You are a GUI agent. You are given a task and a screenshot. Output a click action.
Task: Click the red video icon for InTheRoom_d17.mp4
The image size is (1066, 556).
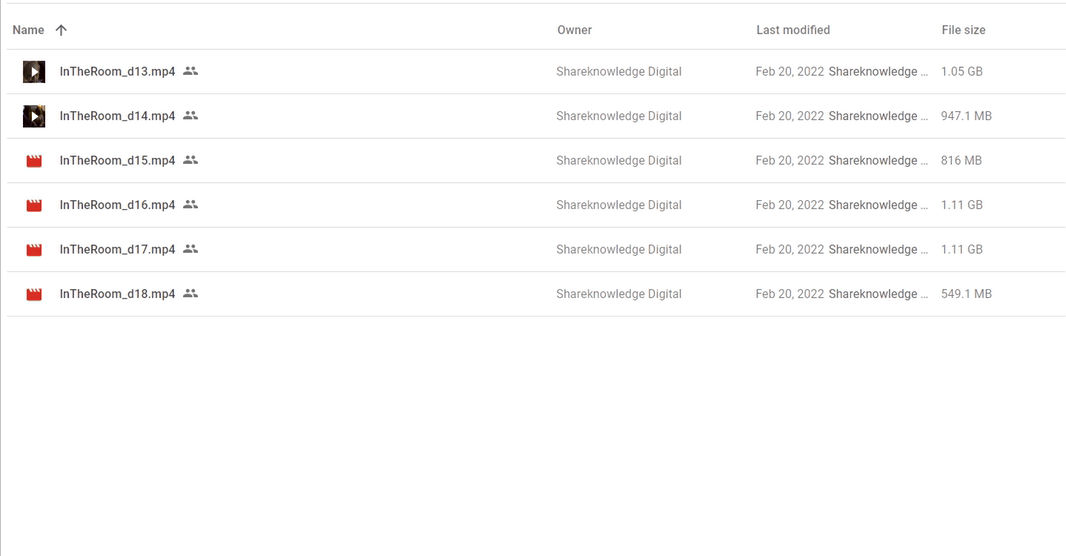pyautogui.click(x=34, y=250)
